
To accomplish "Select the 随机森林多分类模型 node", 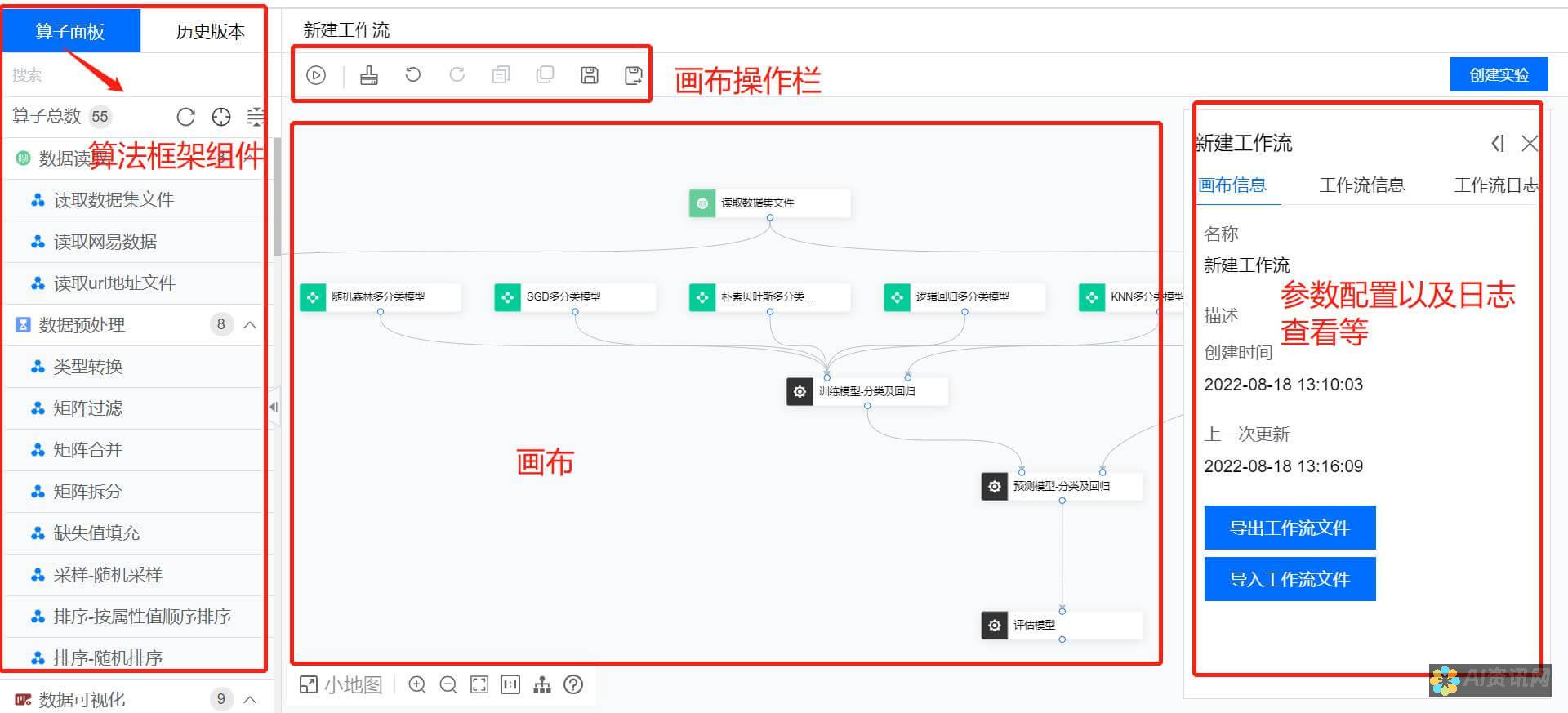I will coord(380,297).
